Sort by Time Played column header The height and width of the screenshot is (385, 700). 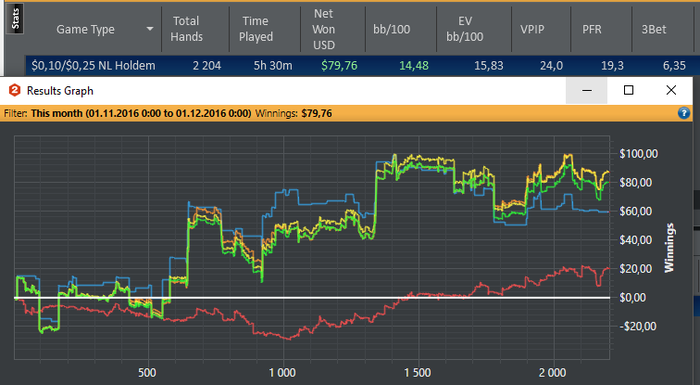pos(256,29)
